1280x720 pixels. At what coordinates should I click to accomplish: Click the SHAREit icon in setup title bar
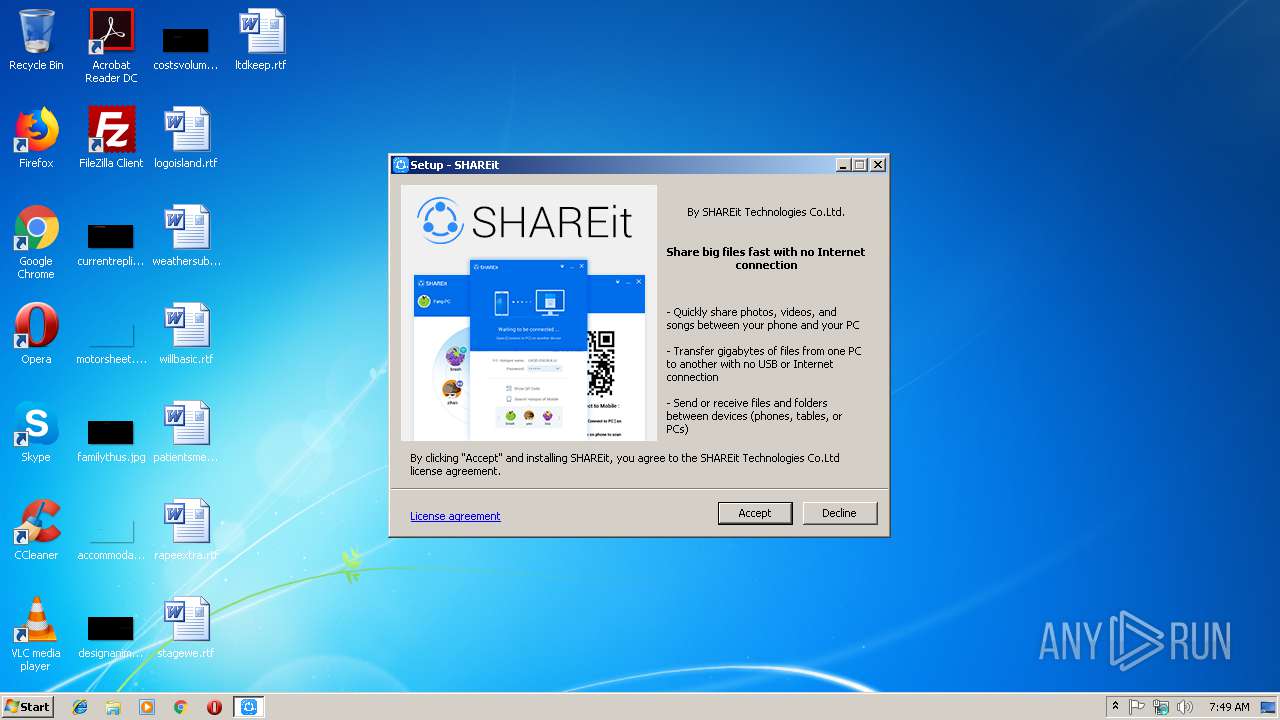pos(401,165)
